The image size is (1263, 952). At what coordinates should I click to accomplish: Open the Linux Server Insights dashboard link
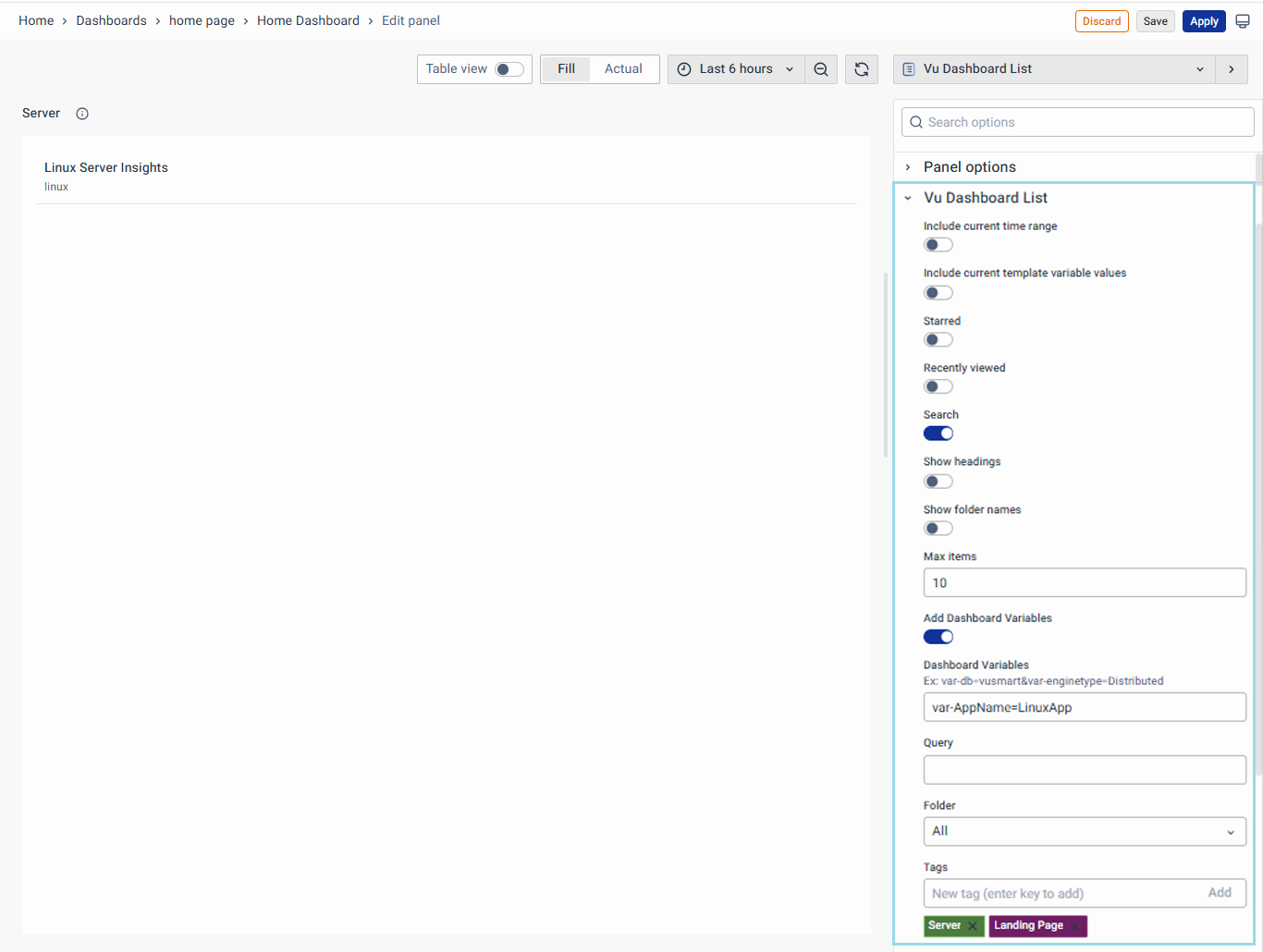click(105, 167)
